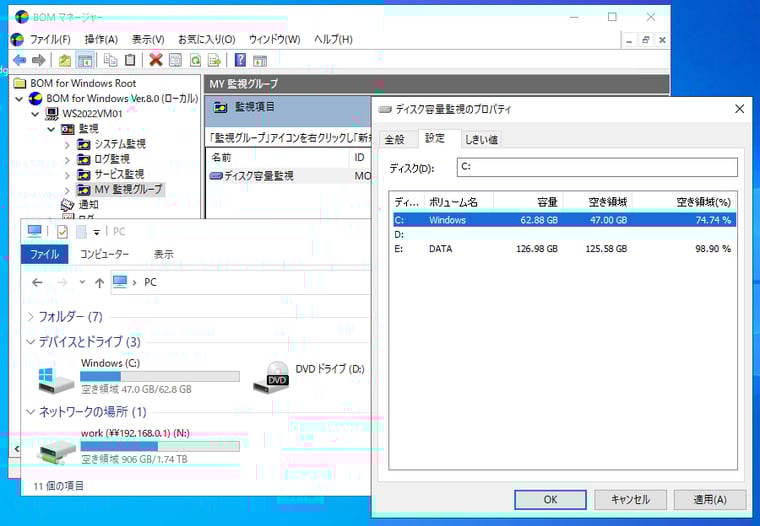Toggle the show/hide console tree toolbar icon

pyautogui.click(x=85, y=60)
